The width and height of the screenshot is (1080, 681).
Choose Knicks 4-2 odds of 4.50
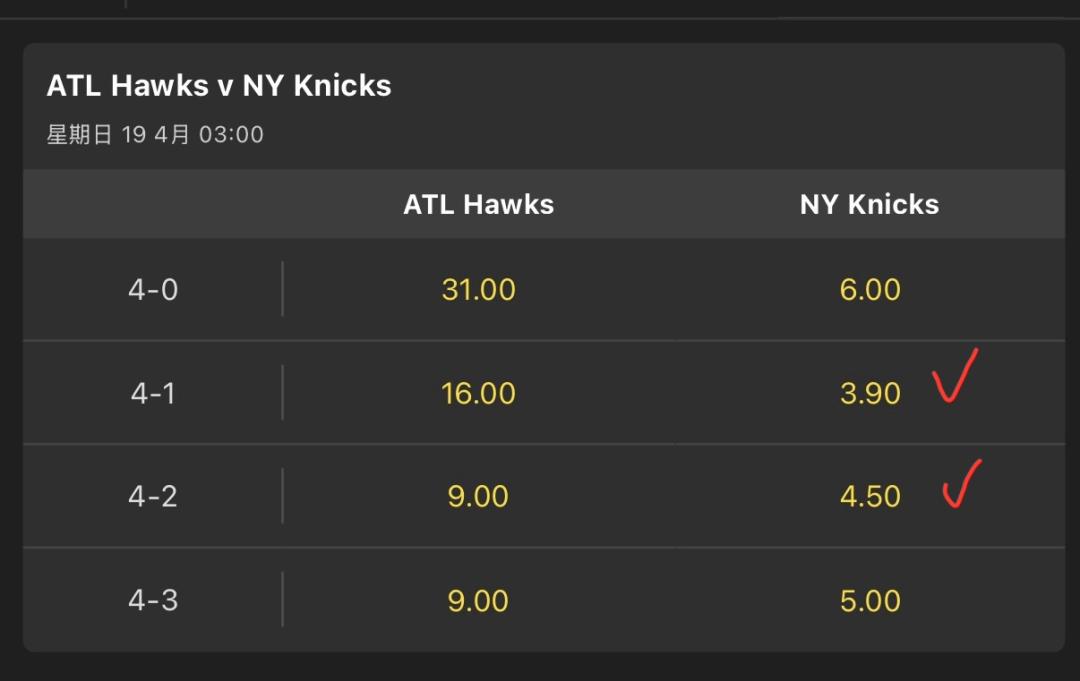point(870,496)
